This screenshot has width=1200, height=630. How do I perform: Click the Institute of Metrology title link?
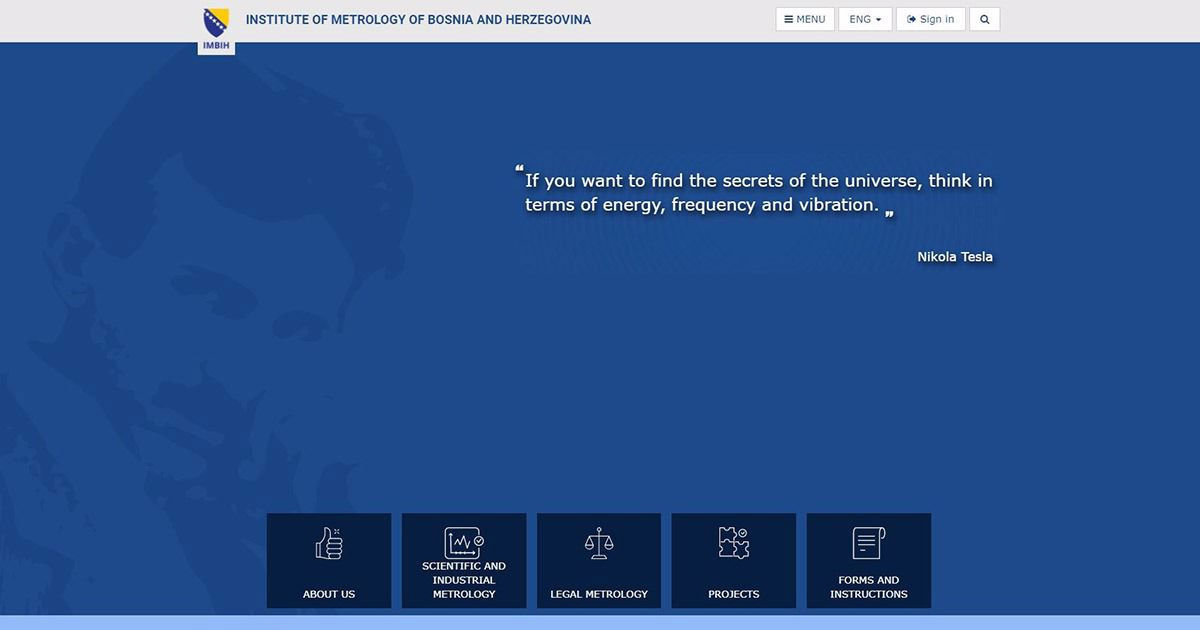pyautogui.click(x=418, y=19)
